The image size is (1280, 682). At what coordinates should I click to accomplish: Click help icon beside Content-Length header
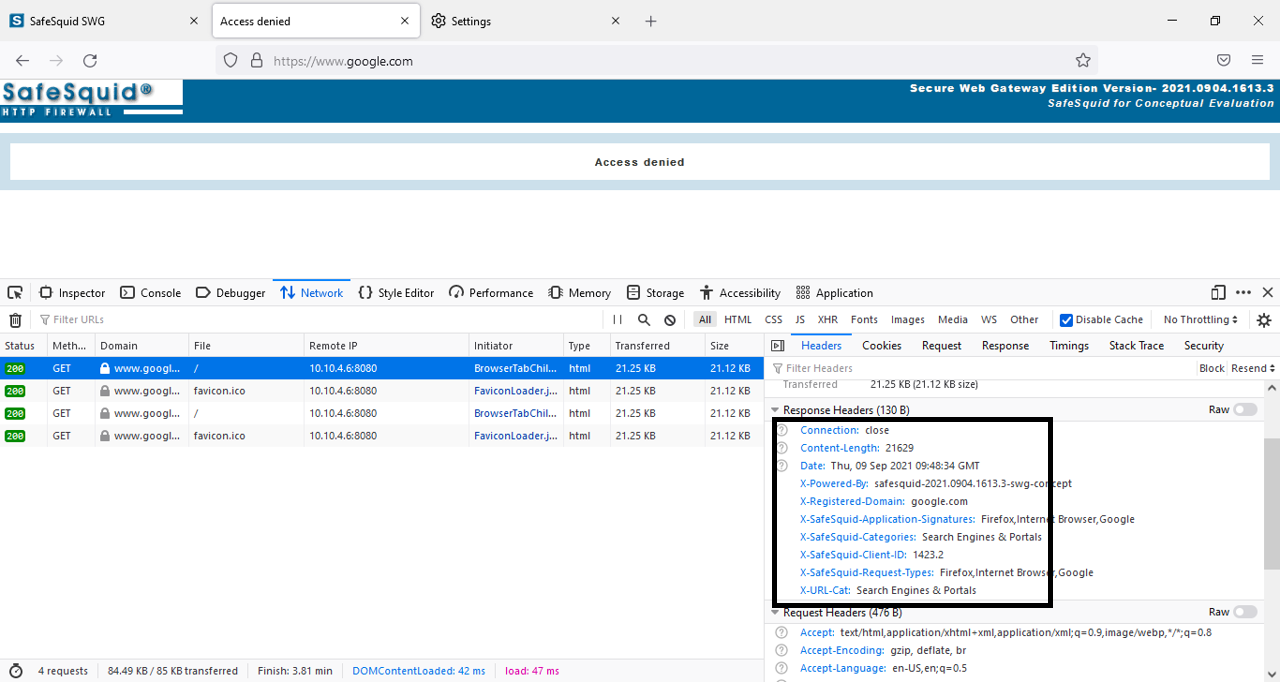pyautogui.click(x=782, y=448)
